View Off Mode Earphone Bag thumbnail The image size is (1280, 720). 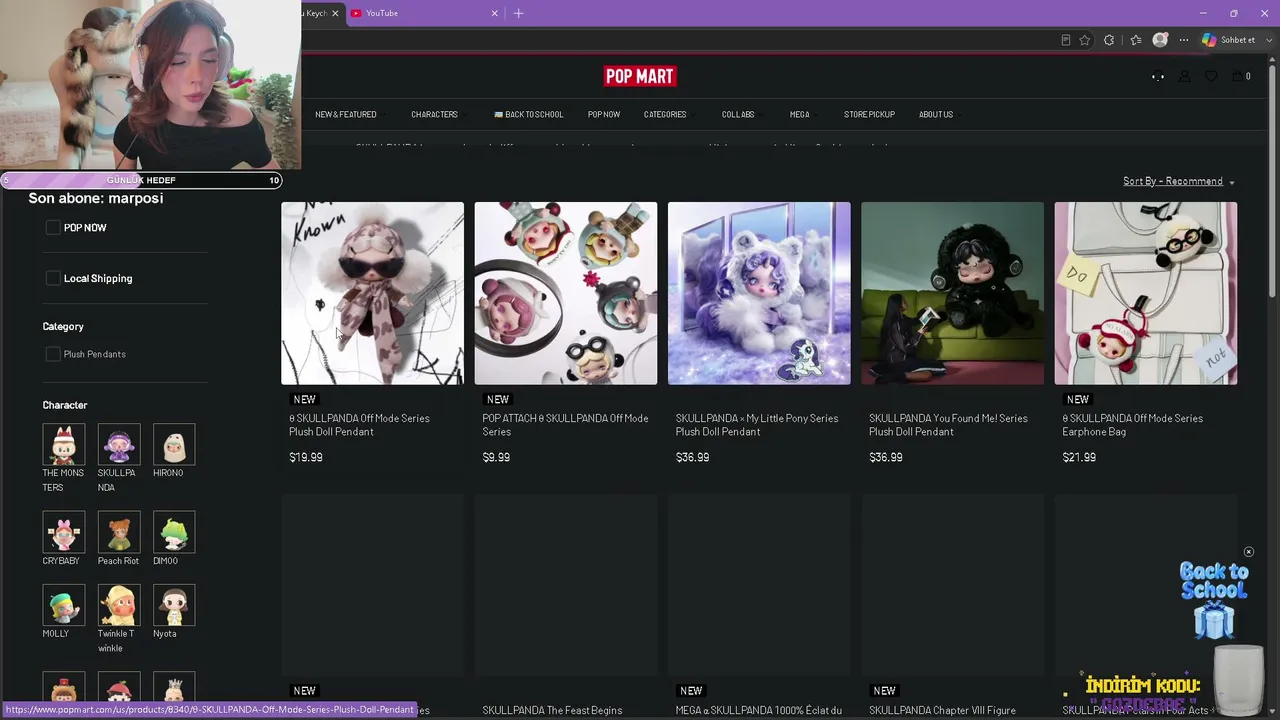tap(1146, 293)
